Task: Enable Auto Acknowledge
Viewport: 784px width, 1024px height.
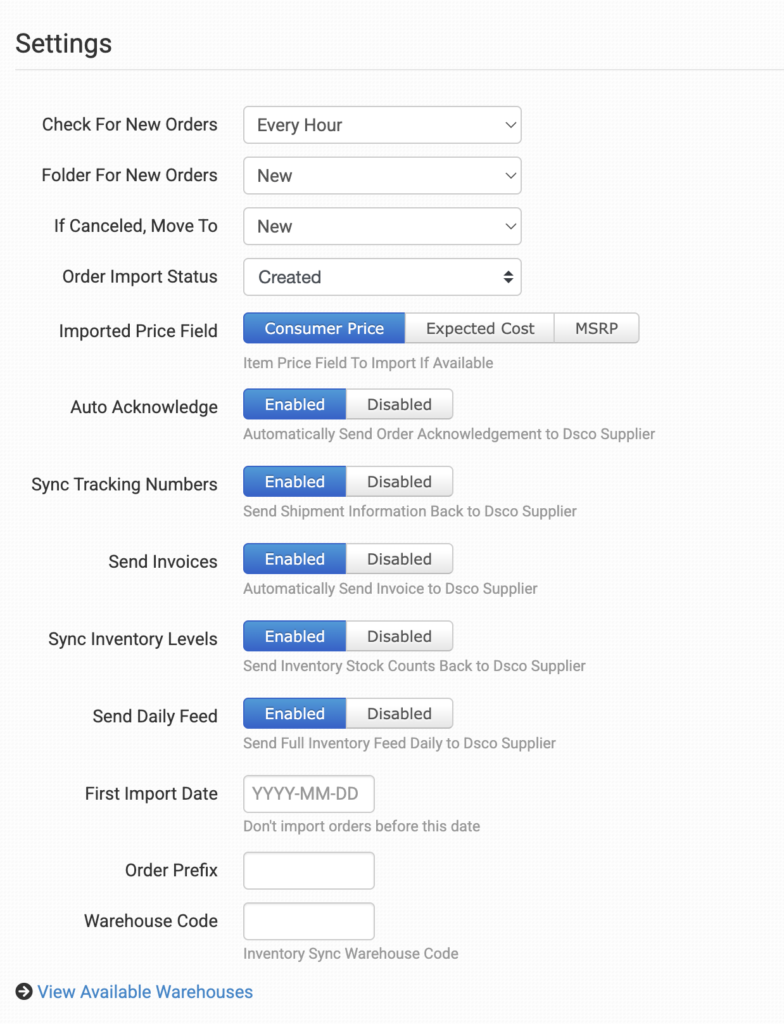Action: [295, 405]
